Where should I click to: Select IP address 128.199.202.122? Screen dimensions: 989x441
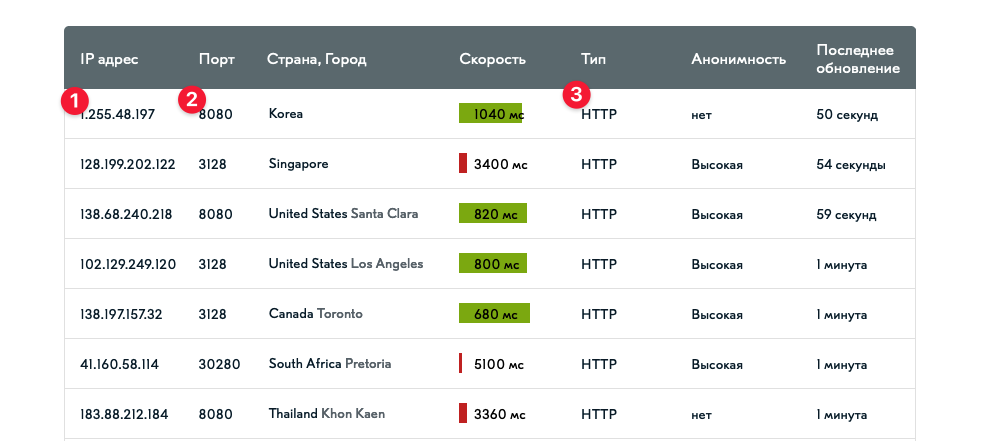[127, 164]
